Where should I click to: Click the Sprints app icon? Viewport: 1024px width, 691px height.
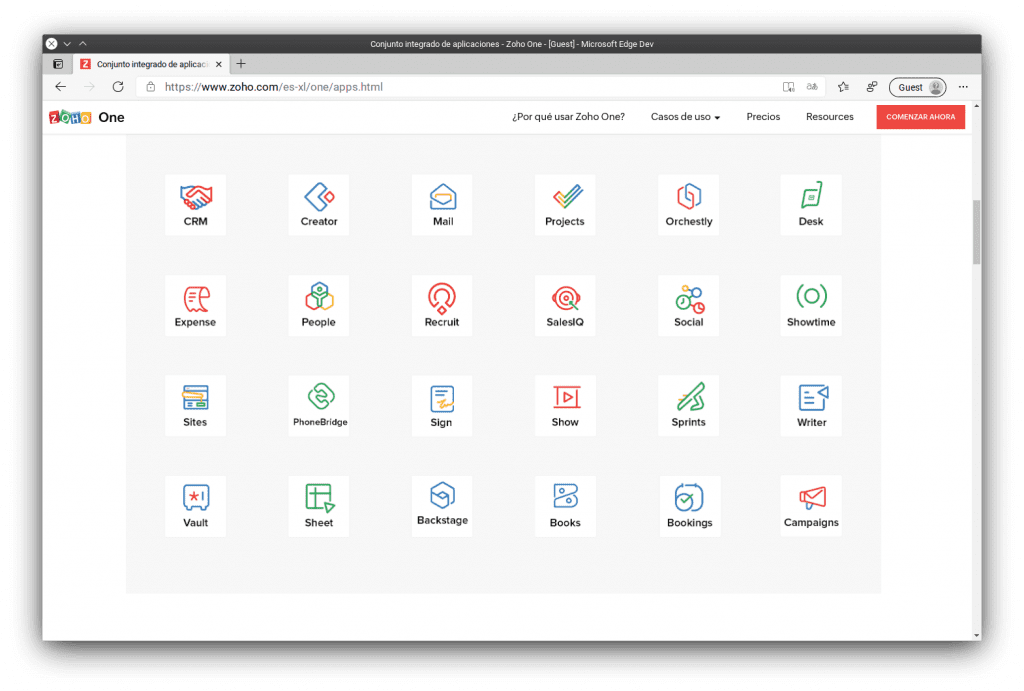(x=688, y=406)
